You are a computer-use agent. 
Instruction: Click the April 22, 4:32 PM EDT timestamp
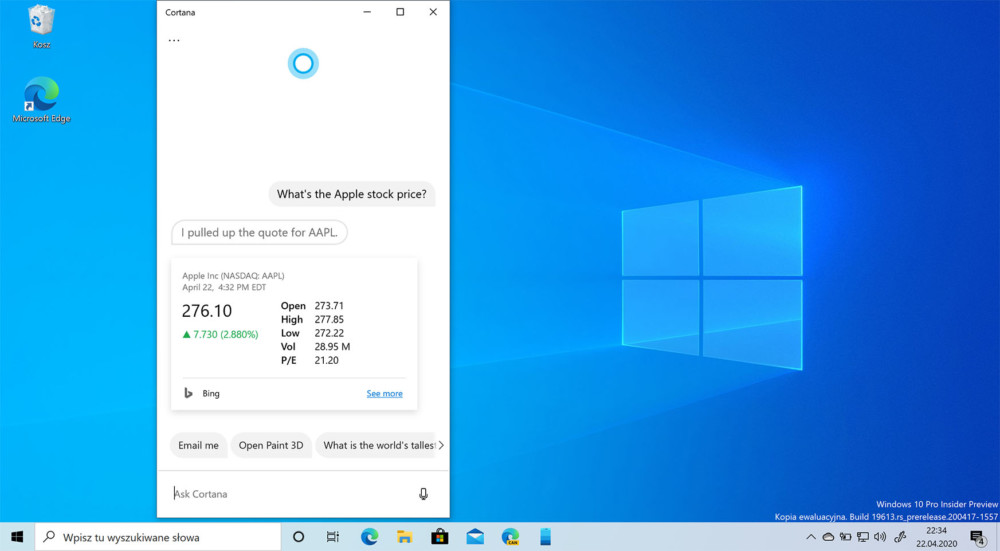point(224,287)
